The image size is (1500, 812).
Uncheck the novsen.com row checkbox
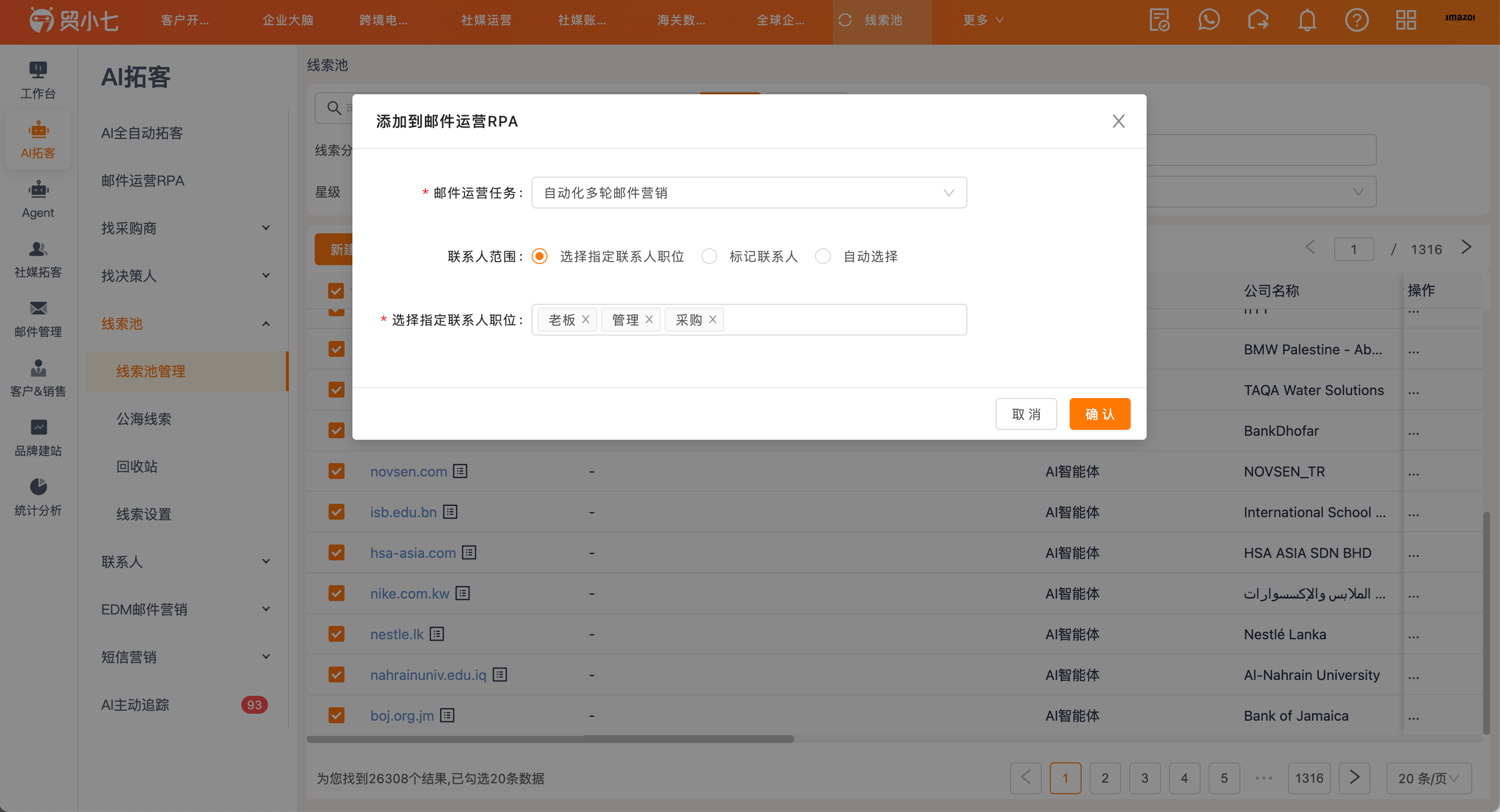click(x=336, y=471)
